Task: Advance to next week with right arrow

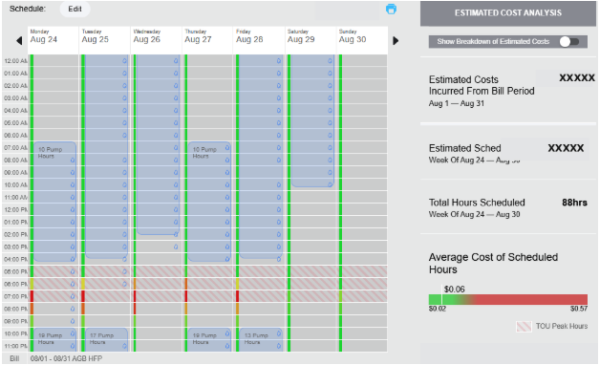Action: point(396,40)
